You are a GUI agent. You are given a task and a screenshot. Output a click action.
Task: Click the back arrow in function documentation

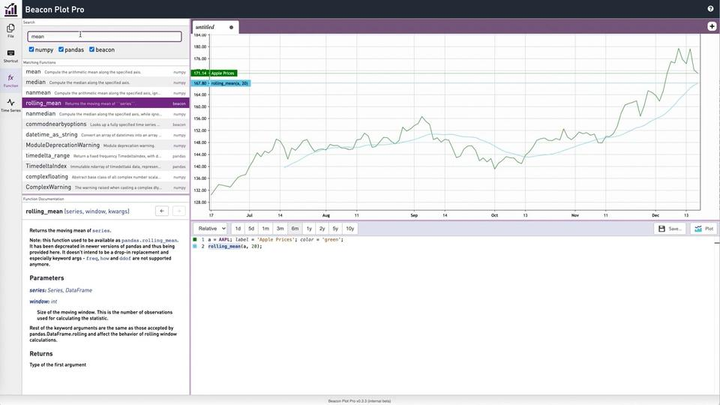[x=162, y=211]
